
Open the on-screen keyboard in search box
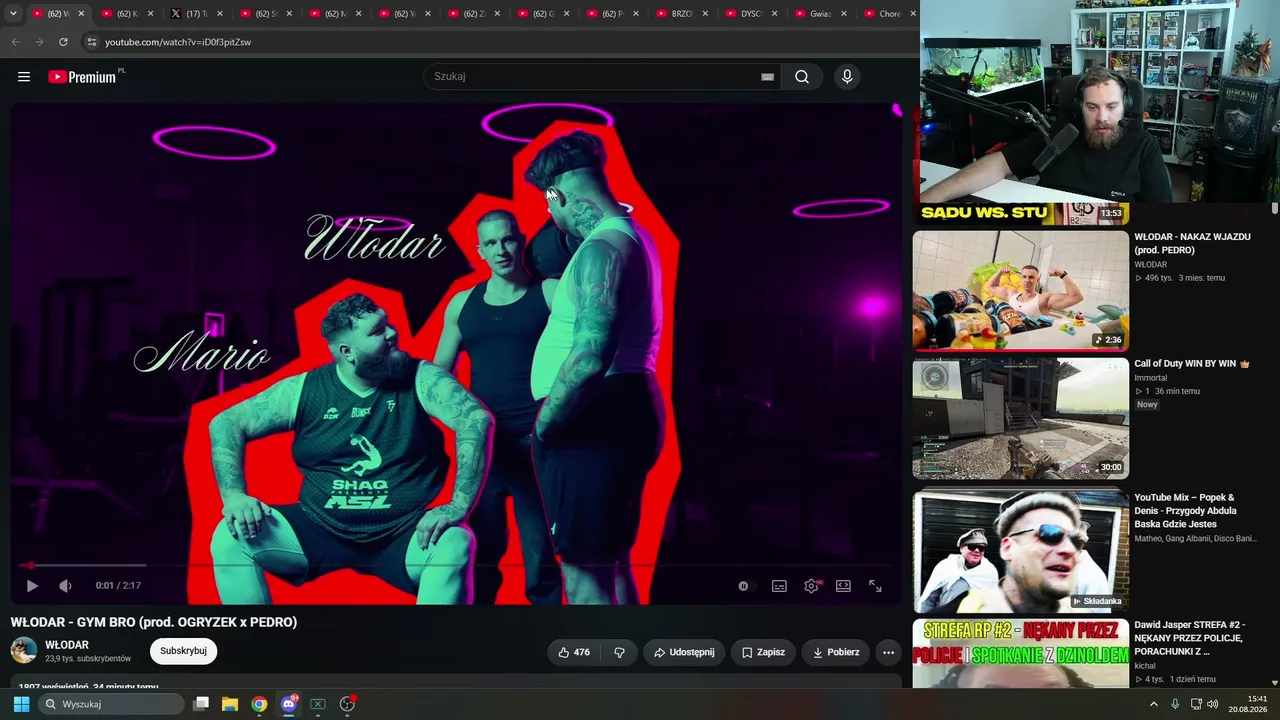click(767, 77)
